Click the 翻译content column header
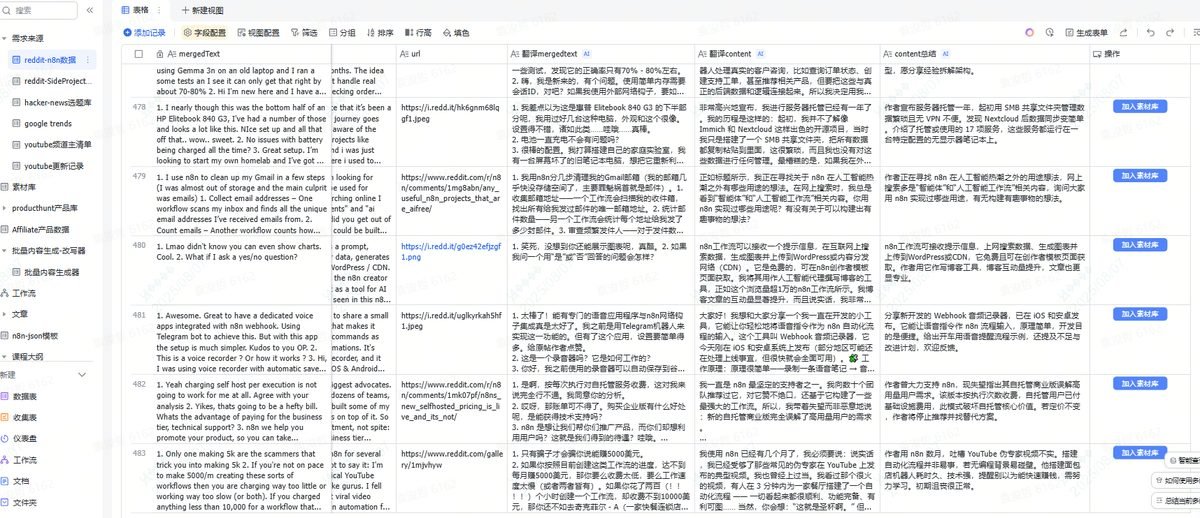The height and width of the screenshot is (518, 1200). (x=788, y=54)
